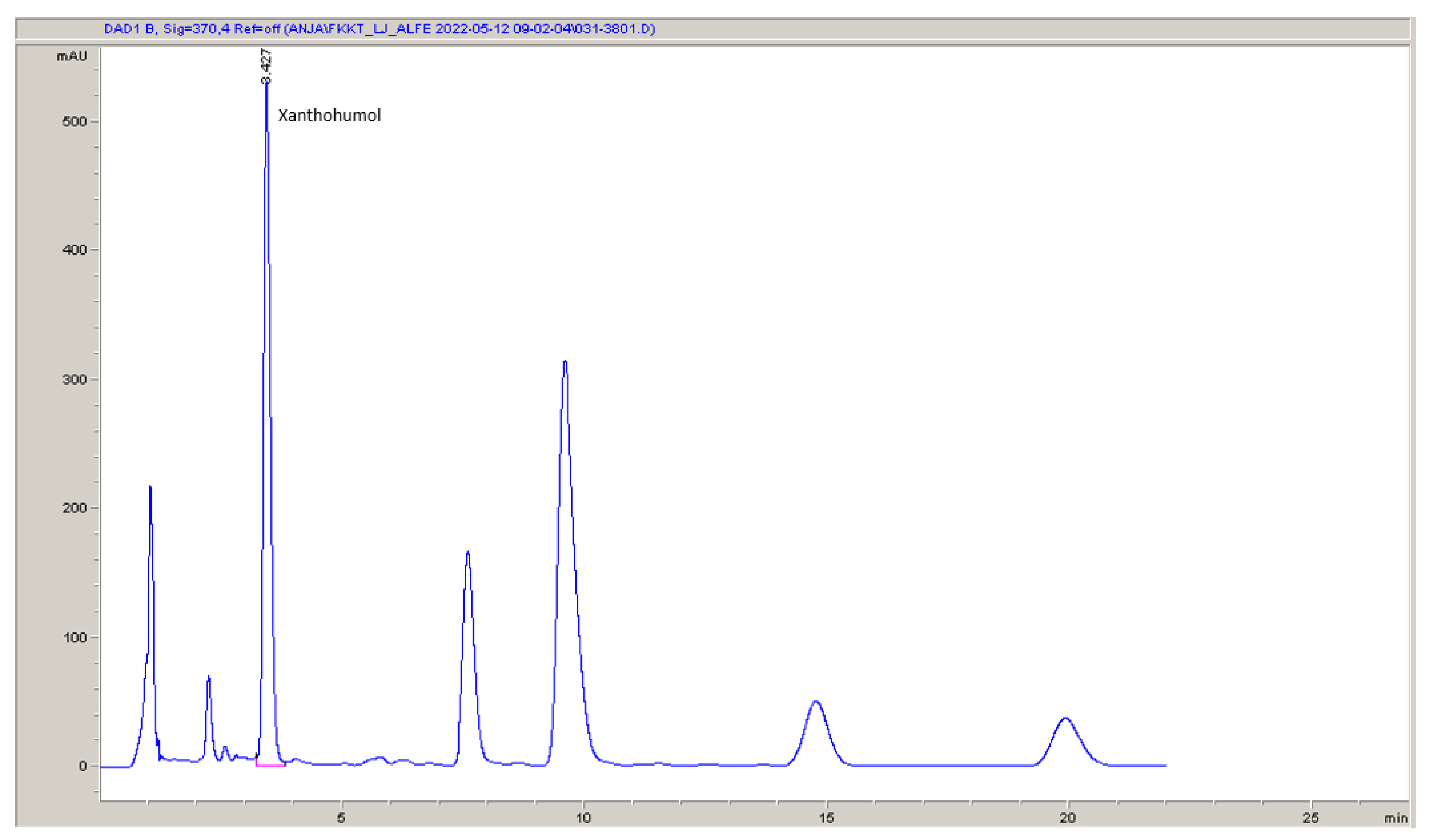Image resolution: width=1429 pixels, height=840 pixels.
Task: Click the mAU y-axis unit label
Action: coord(72,56)
